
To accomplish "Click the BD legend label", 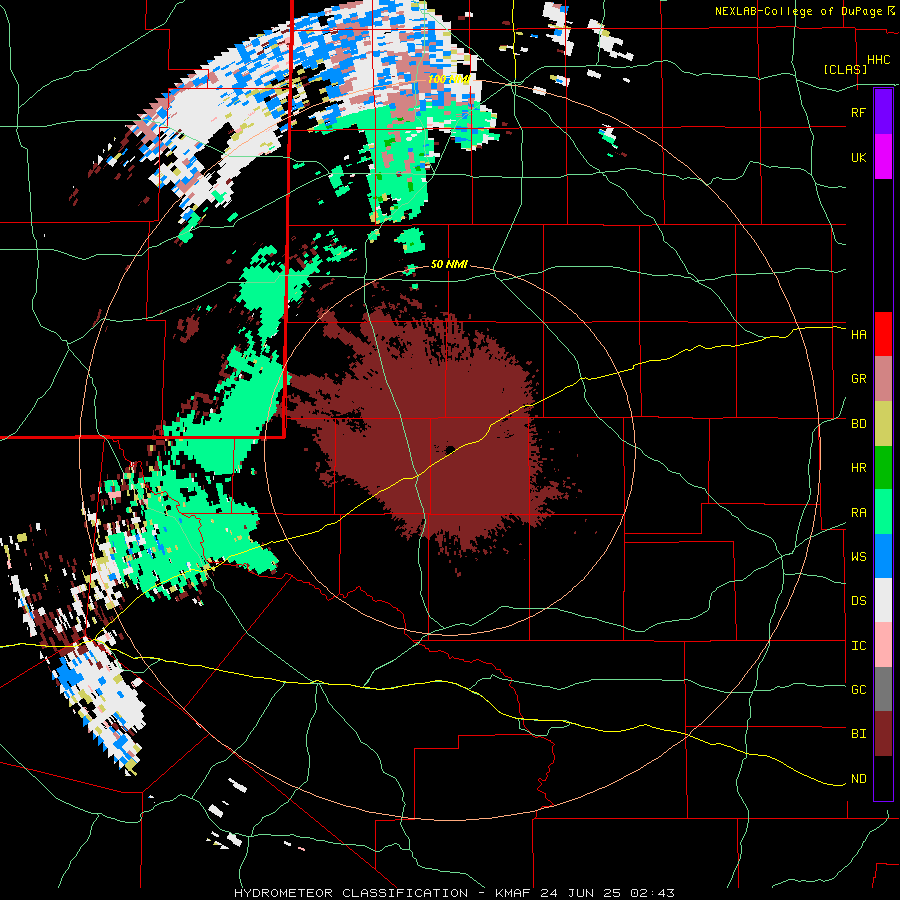I will 858,424.
